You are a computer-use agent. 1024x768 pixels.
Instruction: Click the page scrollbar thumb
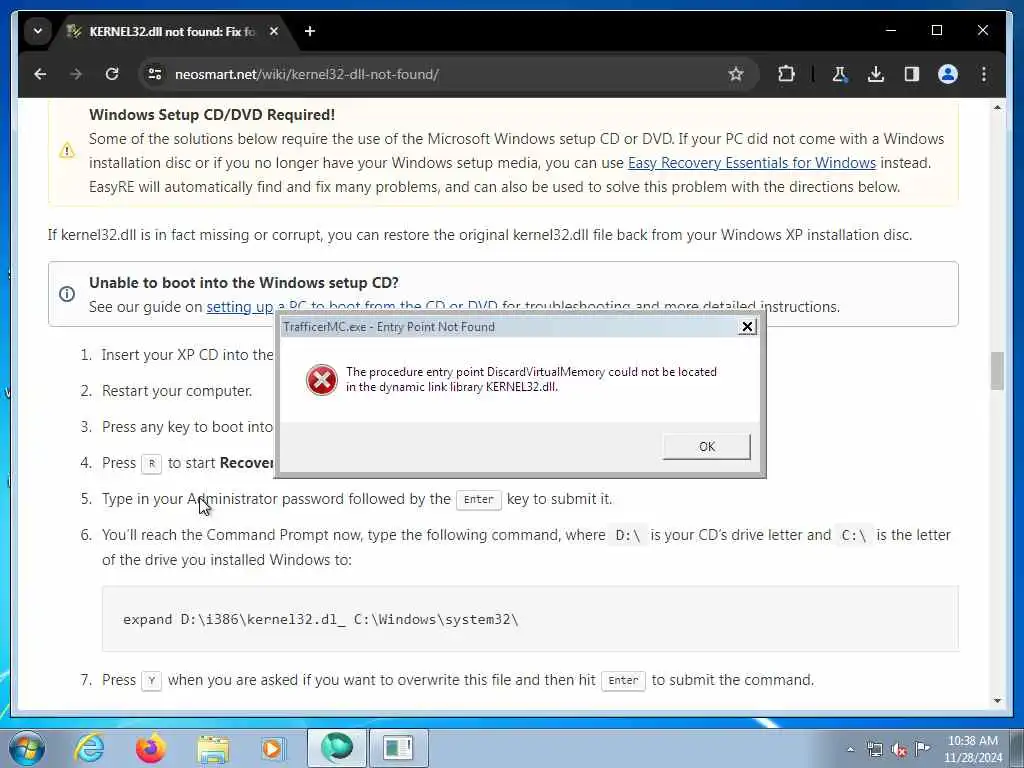coord(997,371)
